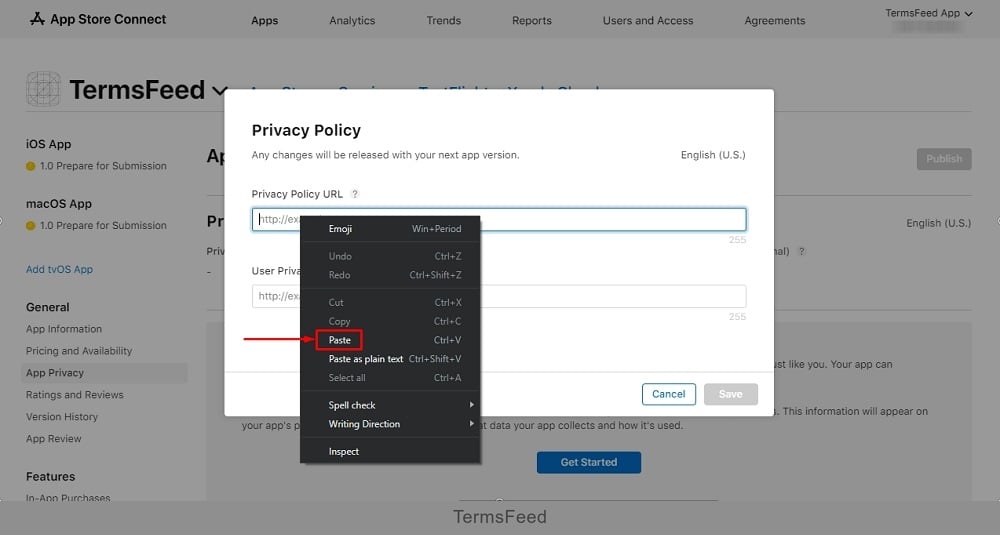Open Pricing and Availability in sidebar

(79, 351)
